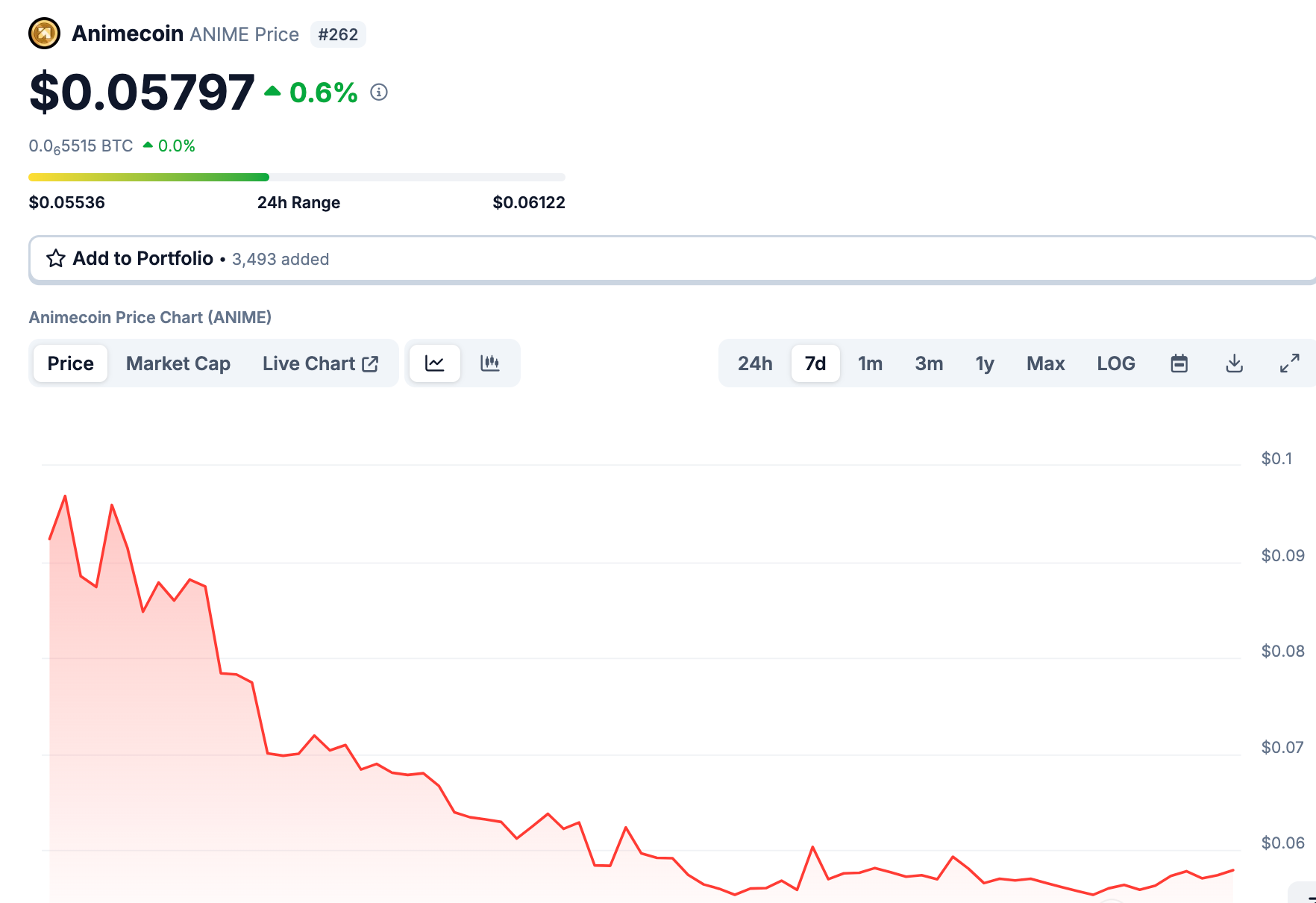Click the $0.05536 24h low value
Image resolution: width=1316 pixels, height=903 pixels.
coord(67,203)
